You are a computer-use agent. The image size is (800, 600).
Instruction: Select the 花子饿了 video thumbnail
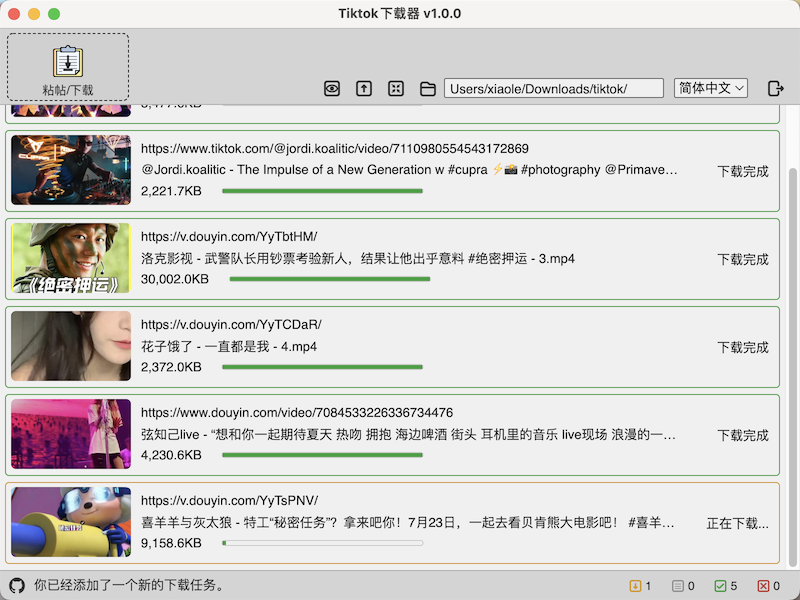click(71, 346)
